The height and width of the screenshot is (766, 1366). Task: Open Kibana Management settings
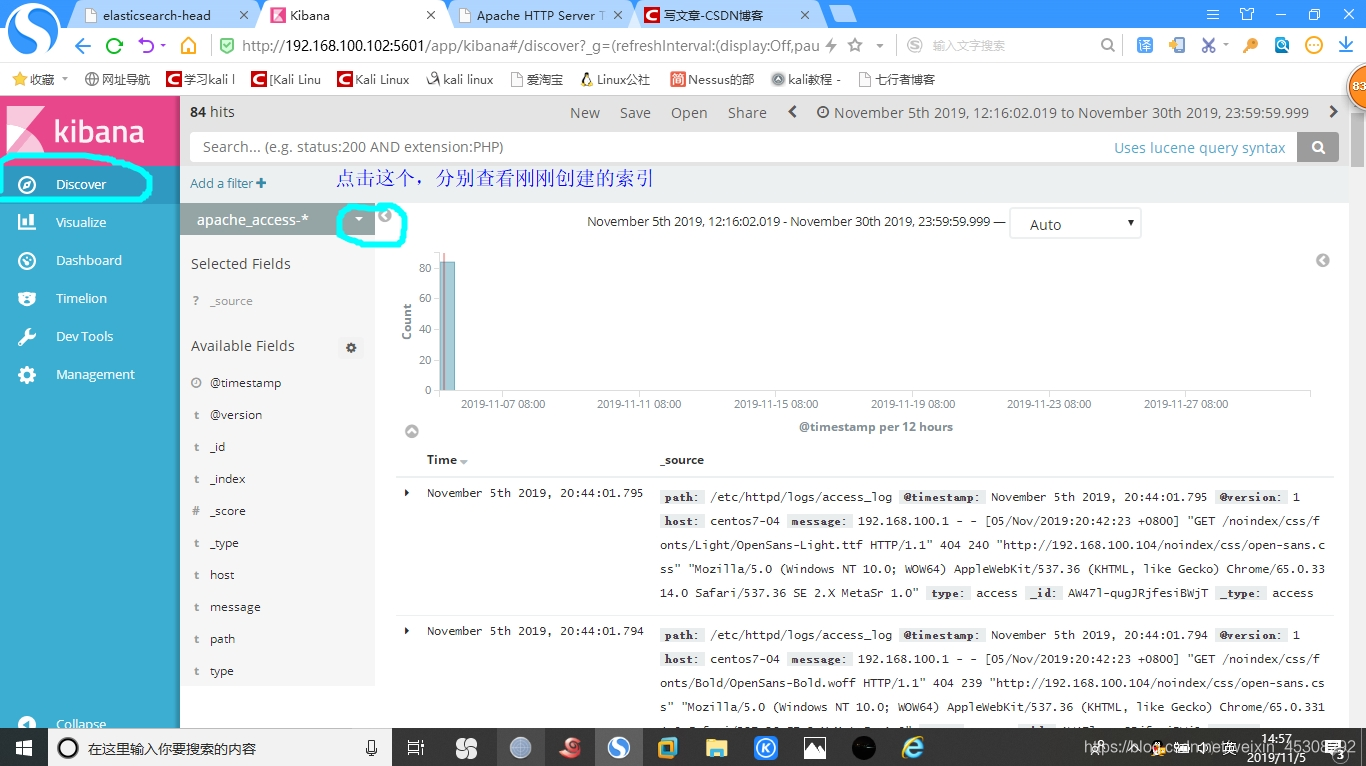click(94, 374)
